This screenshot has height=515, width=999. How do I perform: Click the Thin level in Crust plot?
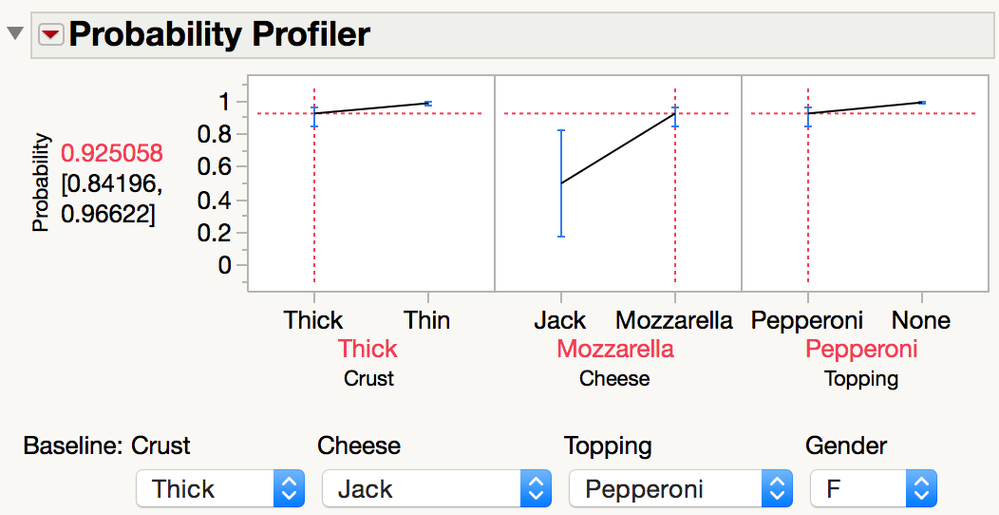click(x=427, y=320)
